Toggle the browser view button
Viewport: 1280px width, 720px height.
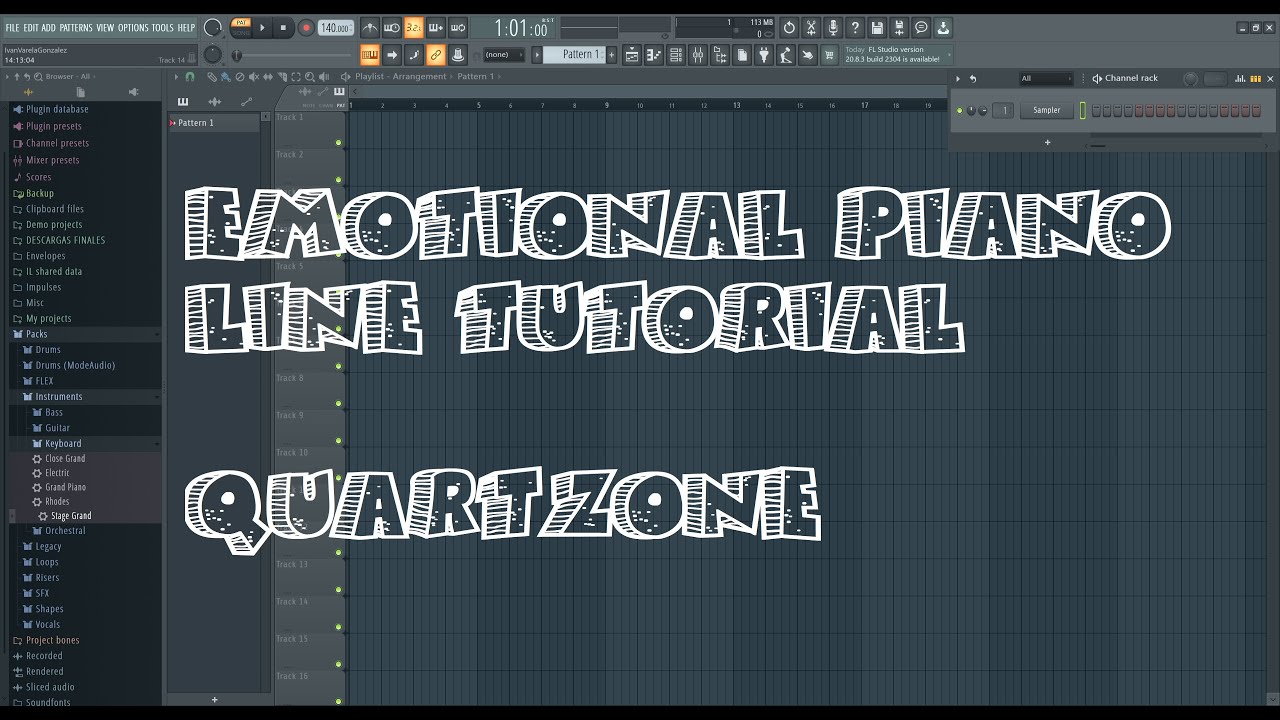point(719,55)
